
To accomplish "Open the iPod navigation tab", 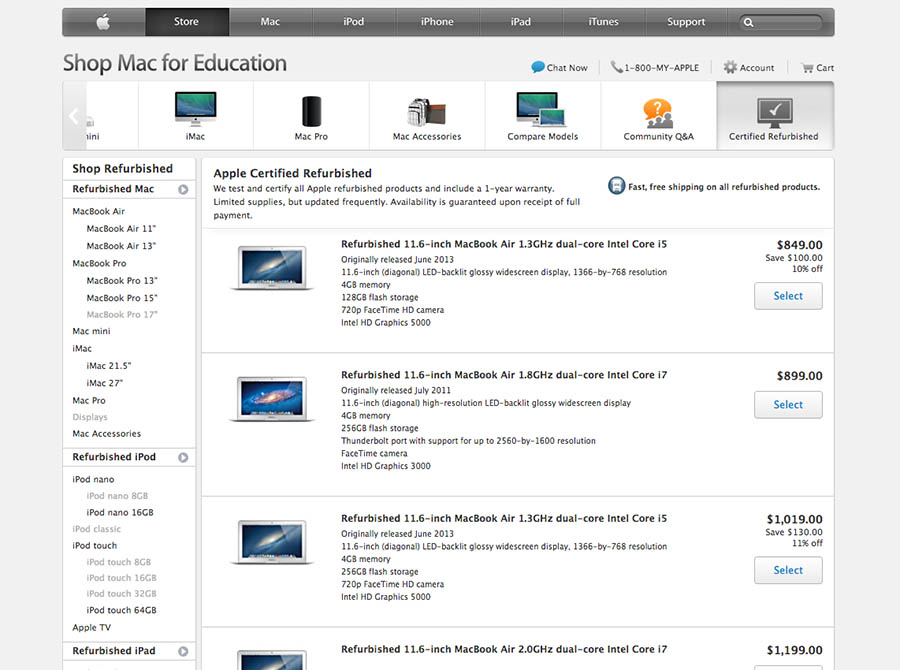I will point(354,22).
